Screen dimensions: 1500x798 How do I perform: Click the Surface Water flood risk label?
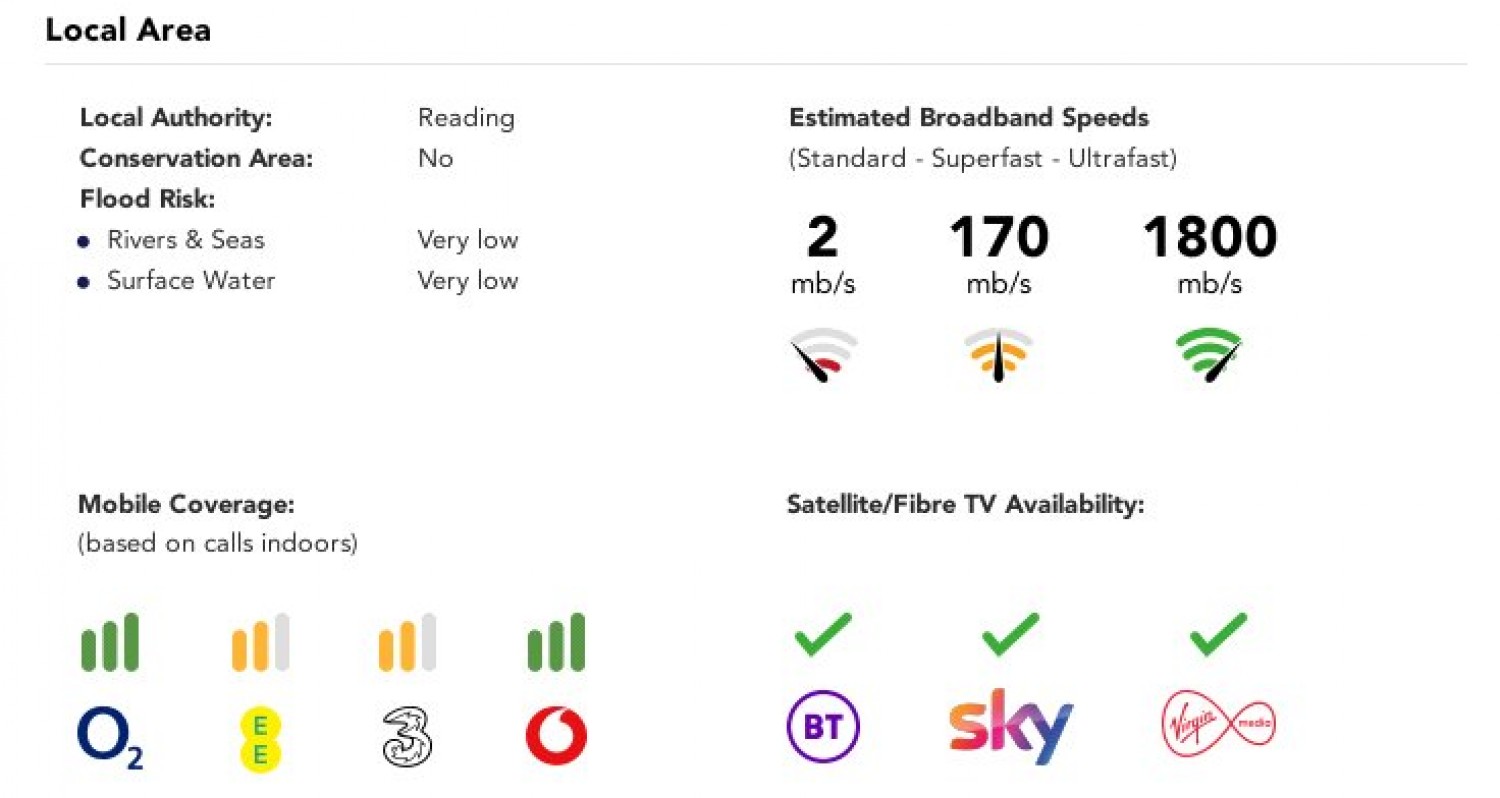[190, 281]
